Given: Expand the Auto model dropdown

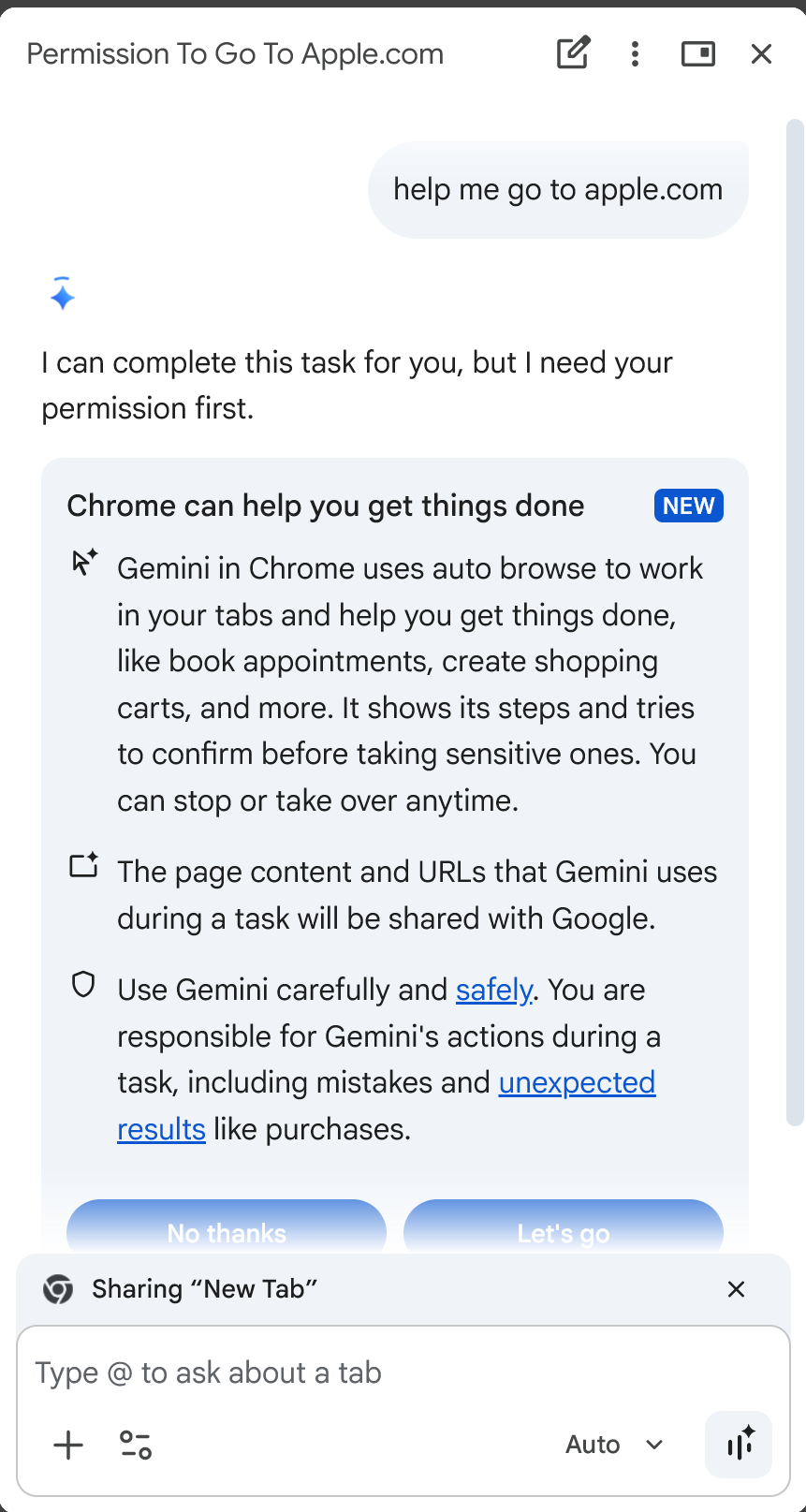Looking at the screenshot, I should pyautogui.click(x=615, y=1445).
